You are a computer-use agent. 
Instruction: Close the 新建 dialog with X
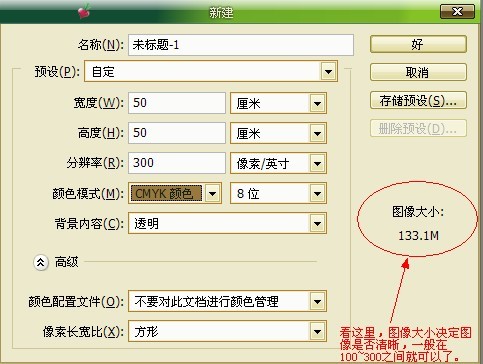(457, 12)
